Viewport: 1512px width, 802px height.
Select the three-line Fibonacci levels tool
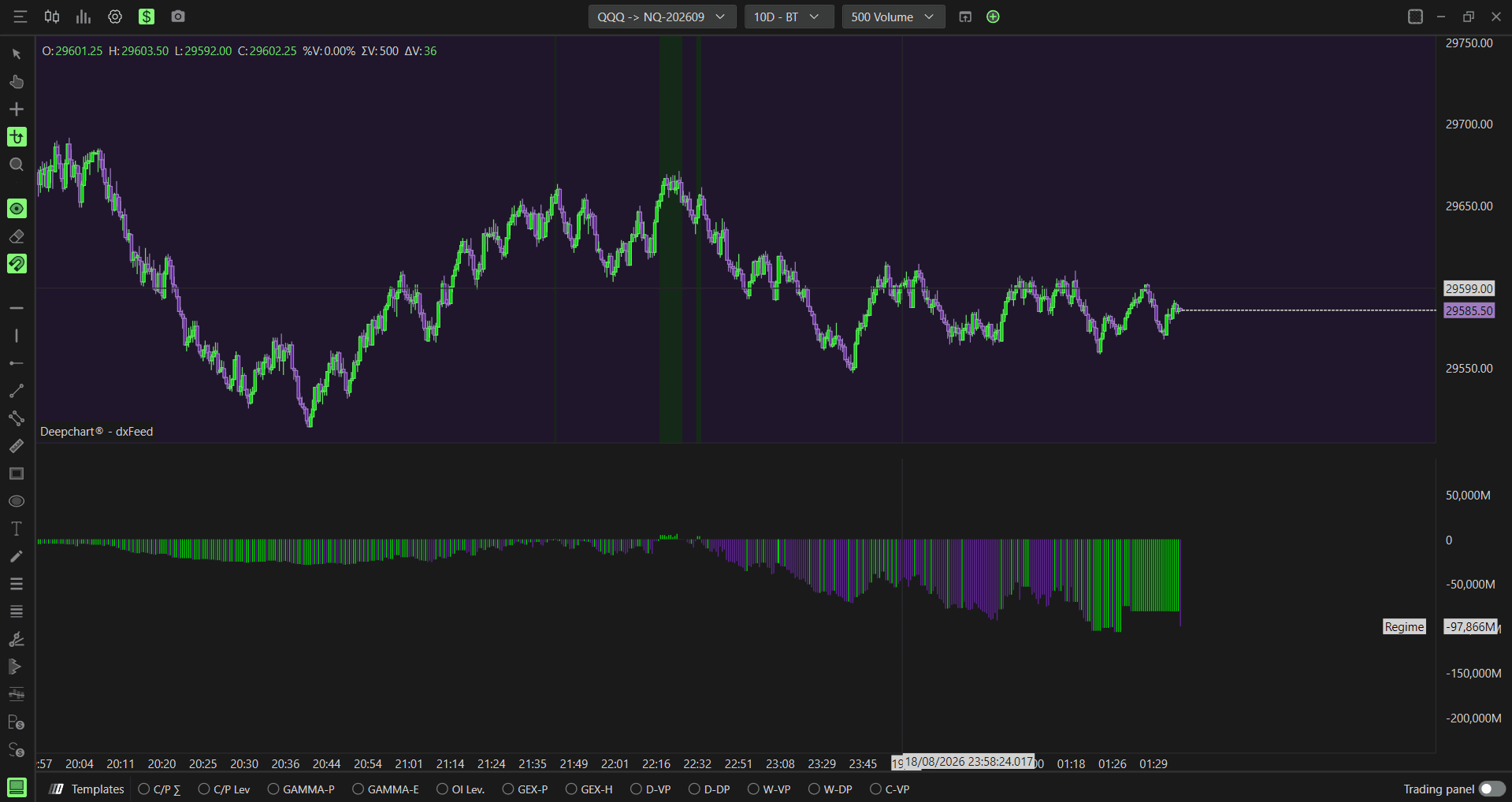click(x=17, y=584)
